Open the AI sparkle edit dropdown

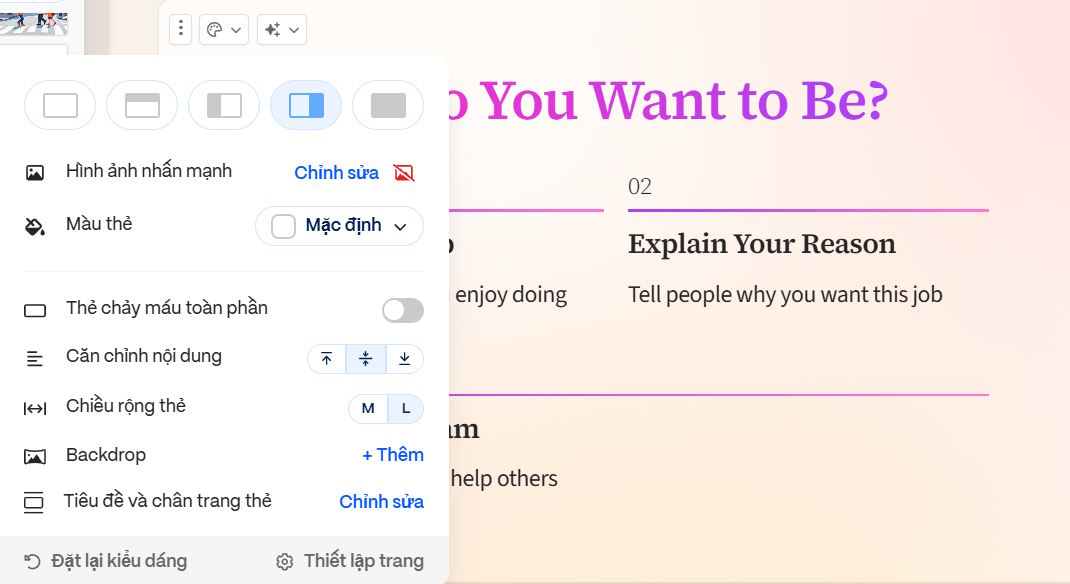tap(282, 29)
